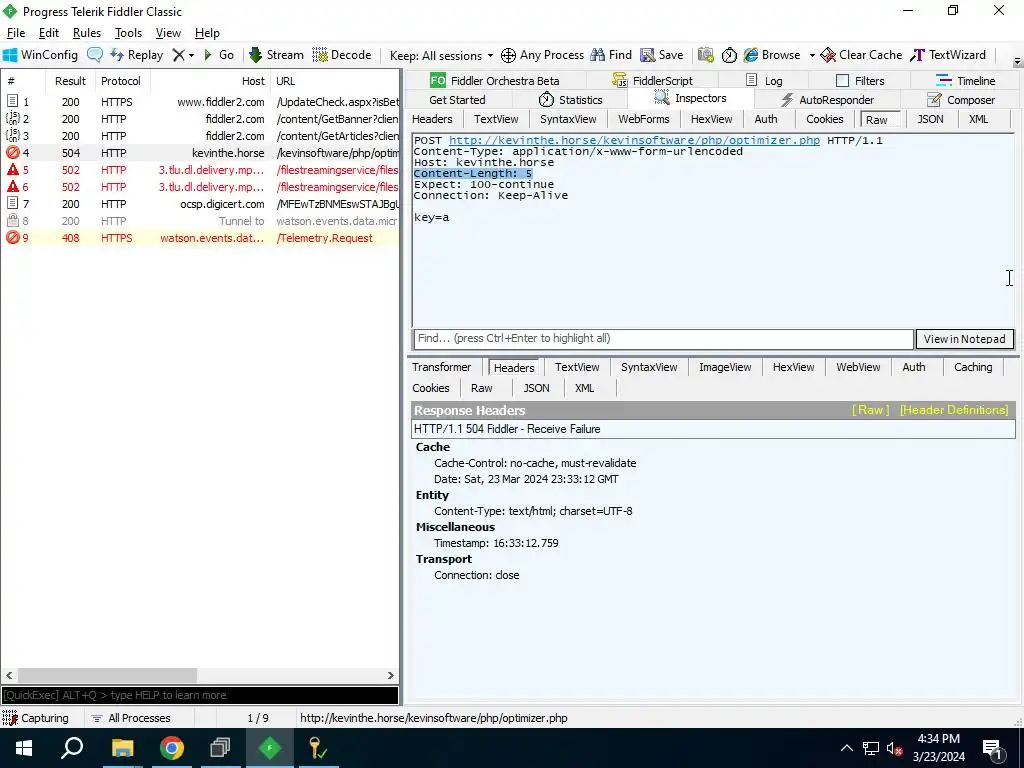This screenshot has width=1024, height=768.
Task: Click the optimizer.php URL link in raw request
Action: point(634,140)
